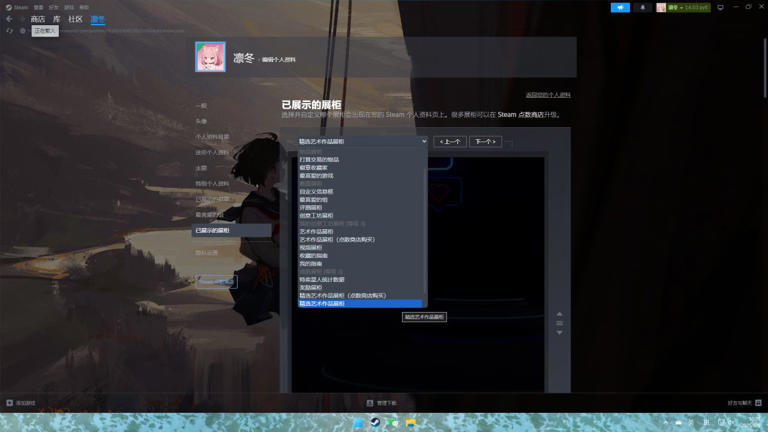Switch to the 商店 store tab
This screenshot has height=432, width=768.
coord(38,19)
